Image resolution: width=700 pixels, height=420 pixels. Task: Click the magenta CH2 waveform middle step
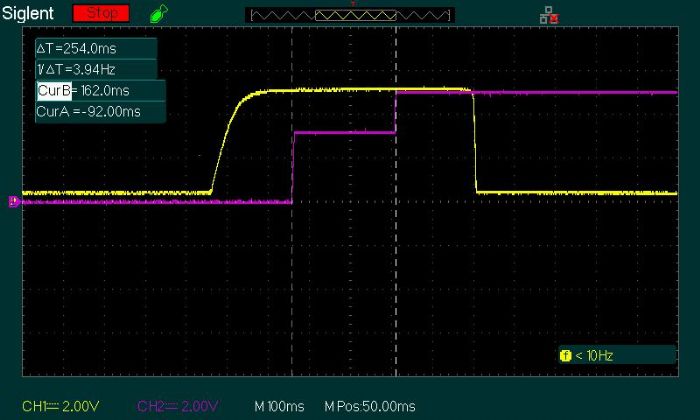[344, 131]
